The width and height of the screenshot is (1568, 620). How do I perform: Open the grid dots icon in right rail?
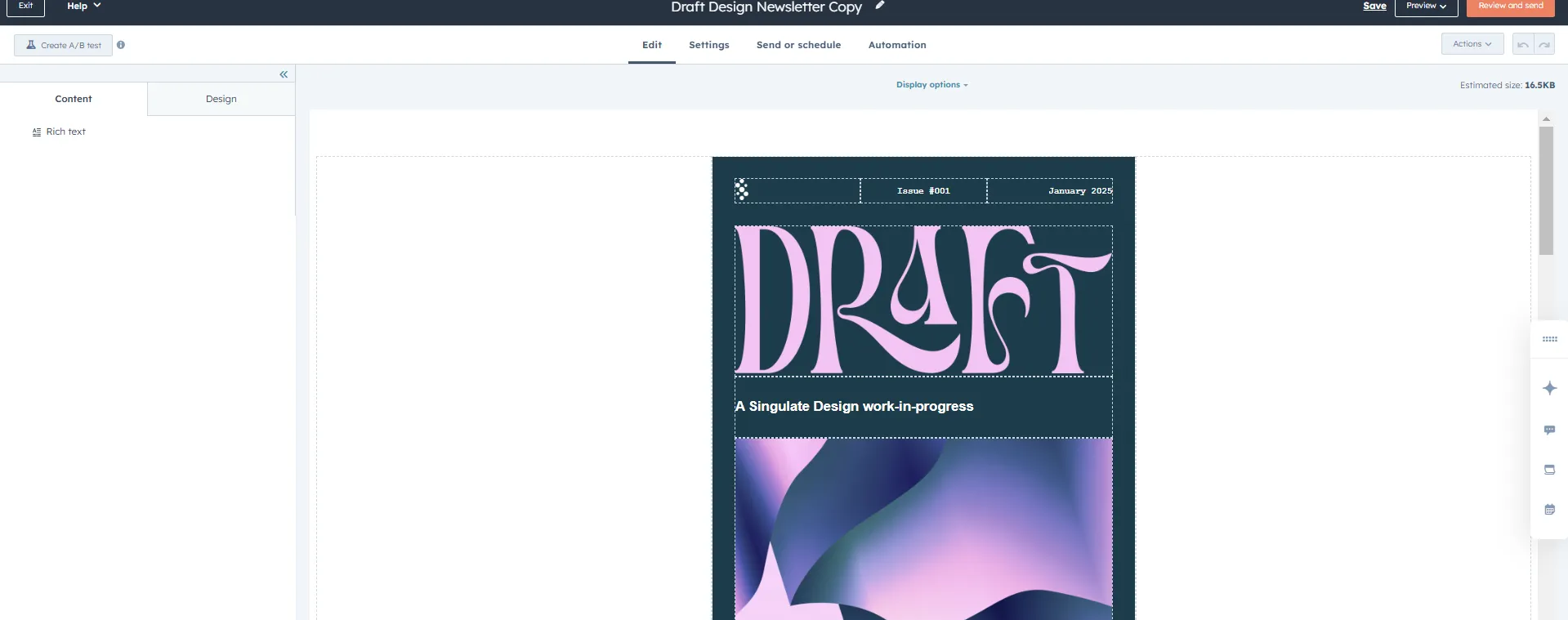click(x=1550, y=339)
